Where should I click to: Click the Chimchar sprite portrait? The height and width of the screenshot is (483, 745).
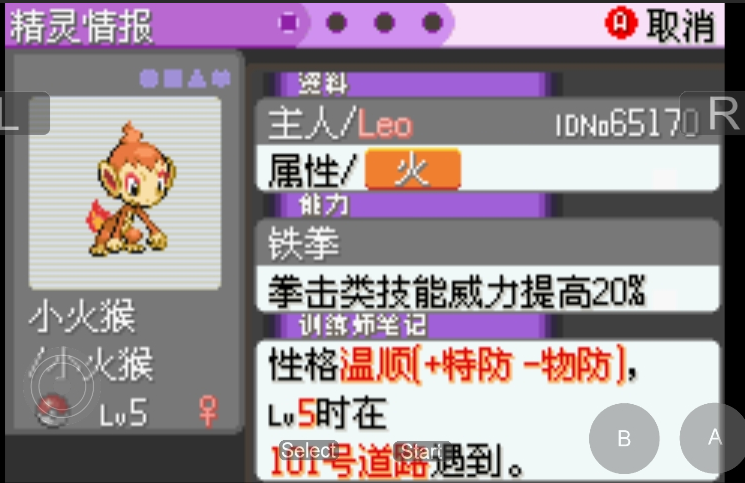coord(130,190)
